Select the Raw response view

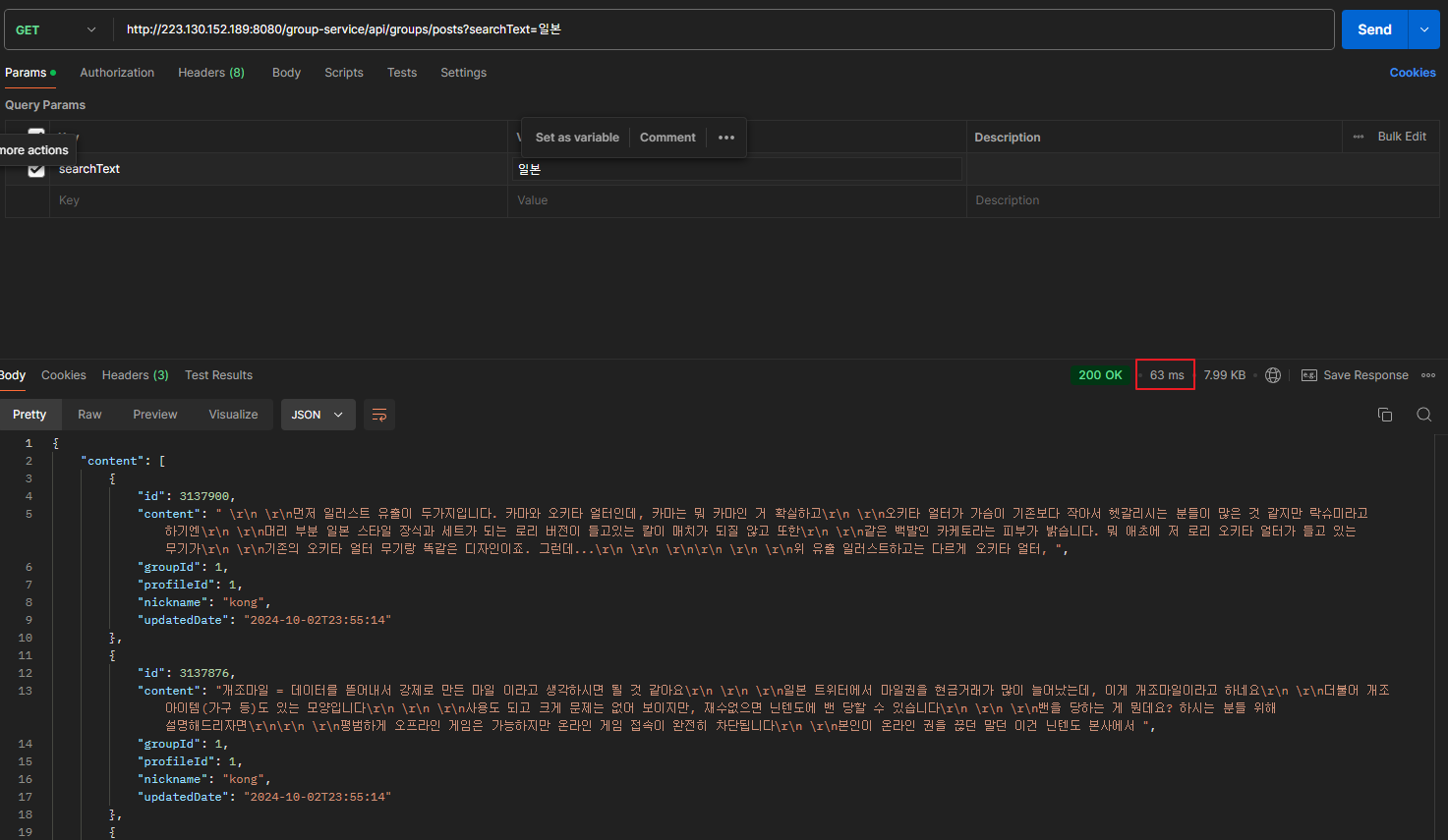click(89, 415)
